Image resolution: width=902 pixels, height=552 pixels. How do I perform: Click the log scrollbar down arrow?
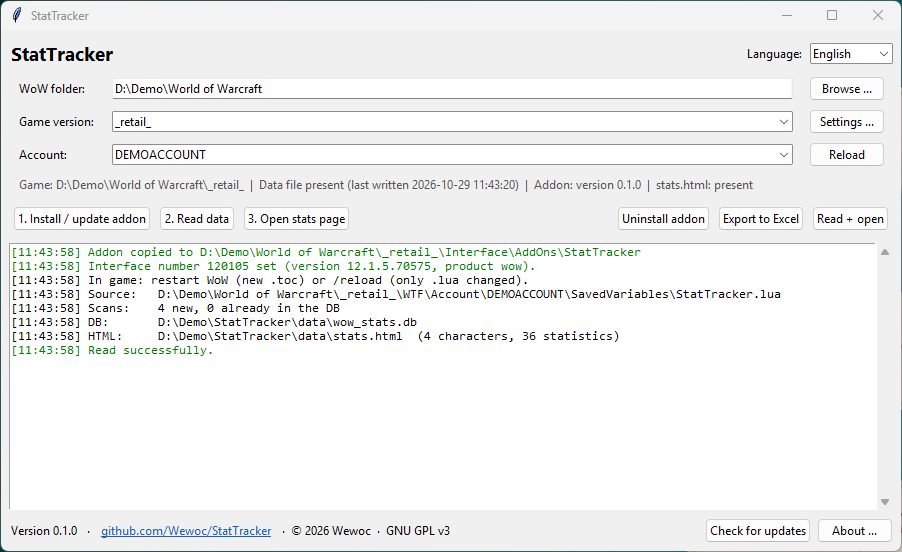[x=885, y=502]
